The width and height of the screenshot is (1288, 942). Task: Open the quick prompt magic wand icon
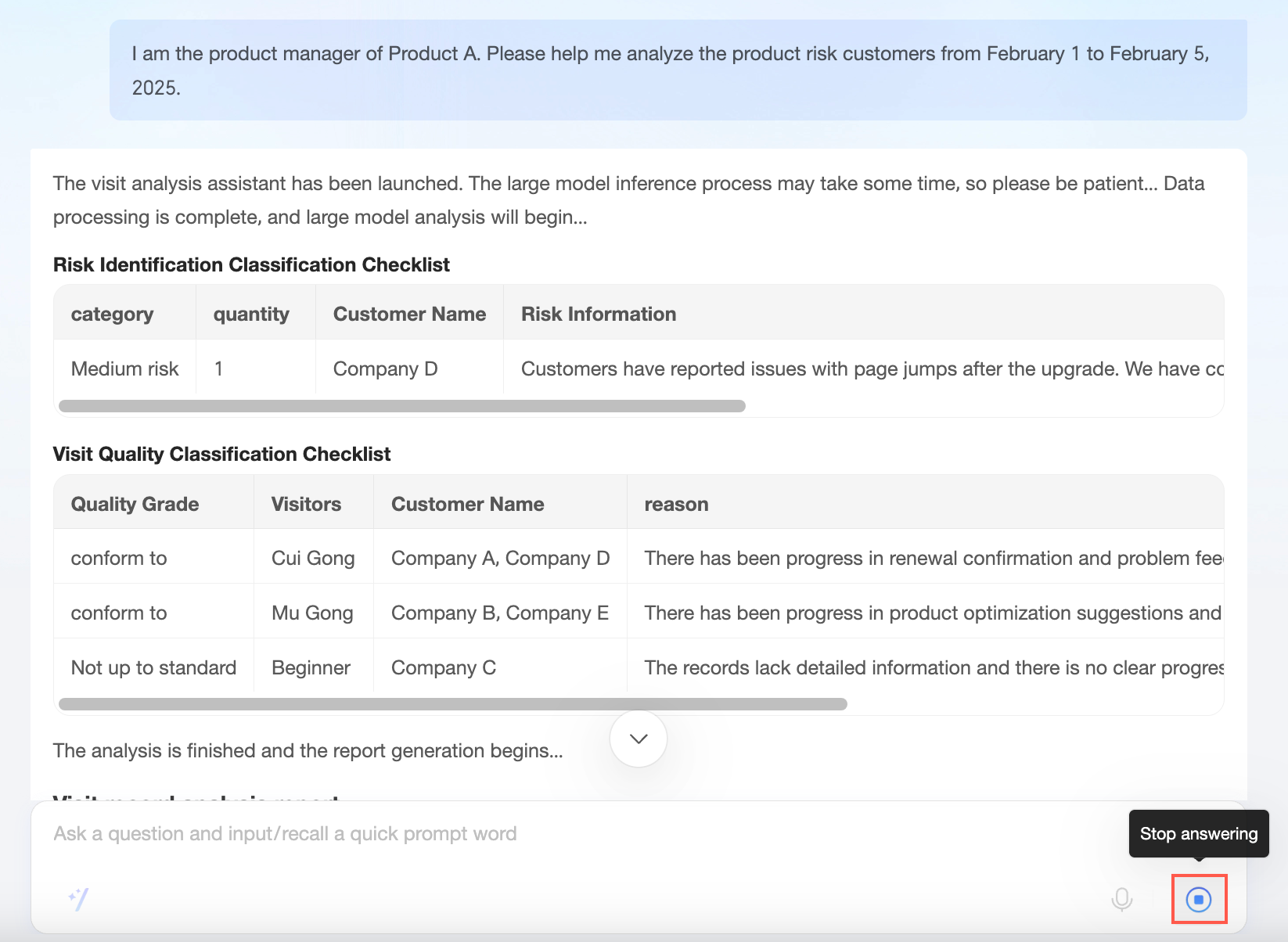[79, 899]
